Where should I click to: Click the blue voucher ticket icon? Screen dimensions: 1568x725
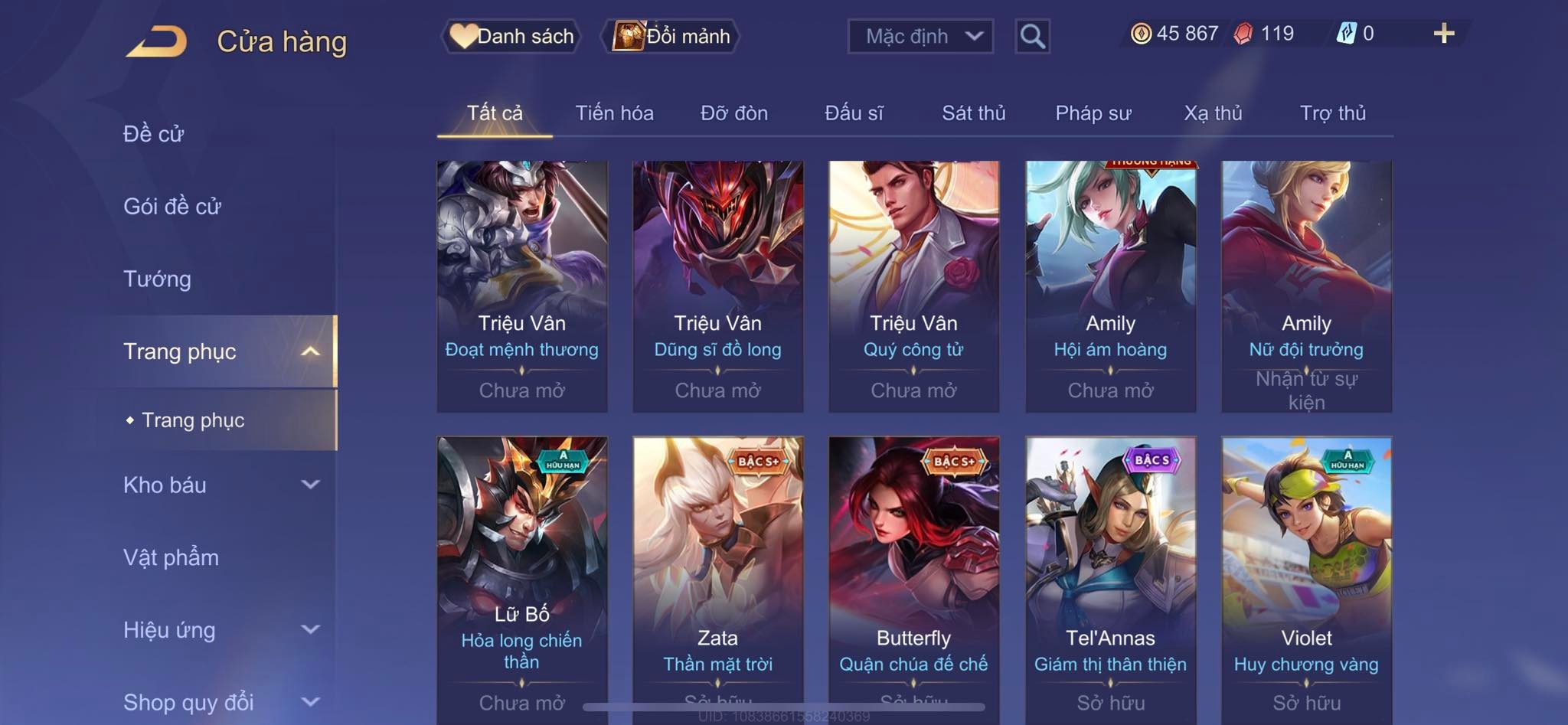tap(1346, 33)
